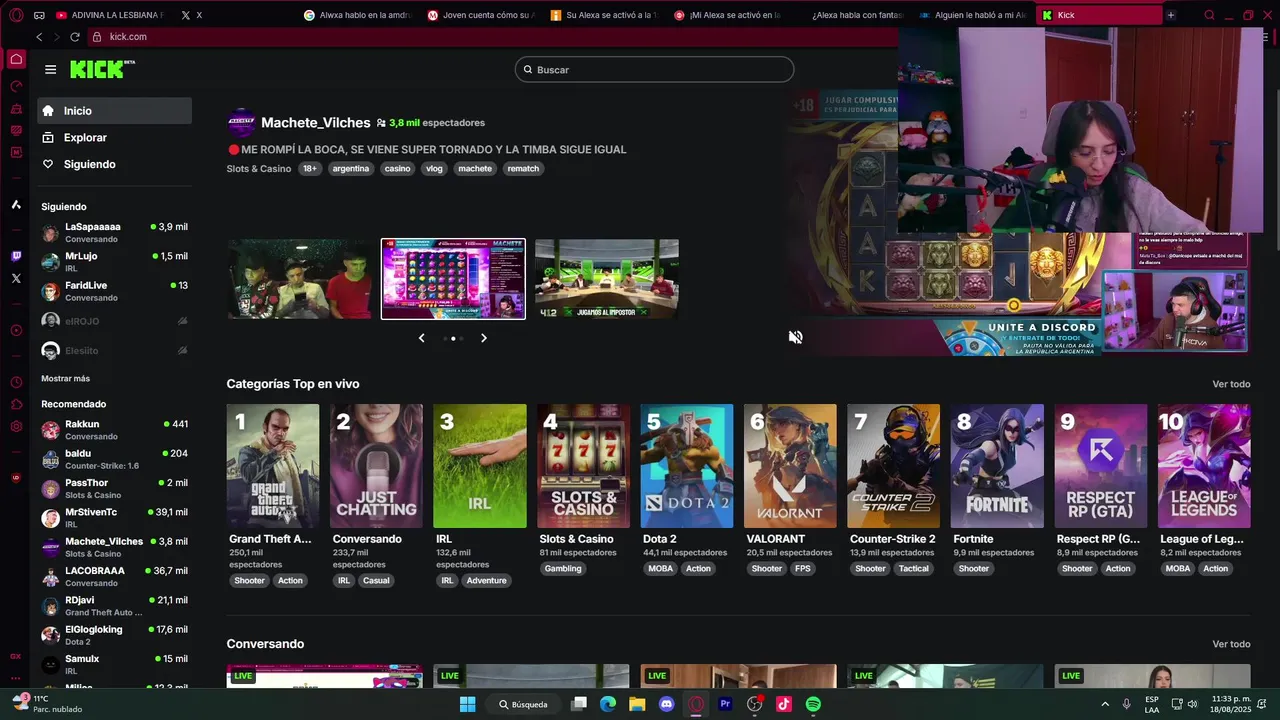The width and height of the screenshot is (1280, 720).
Task: Open Rakkun in Recomendado list
Action: 114,430
